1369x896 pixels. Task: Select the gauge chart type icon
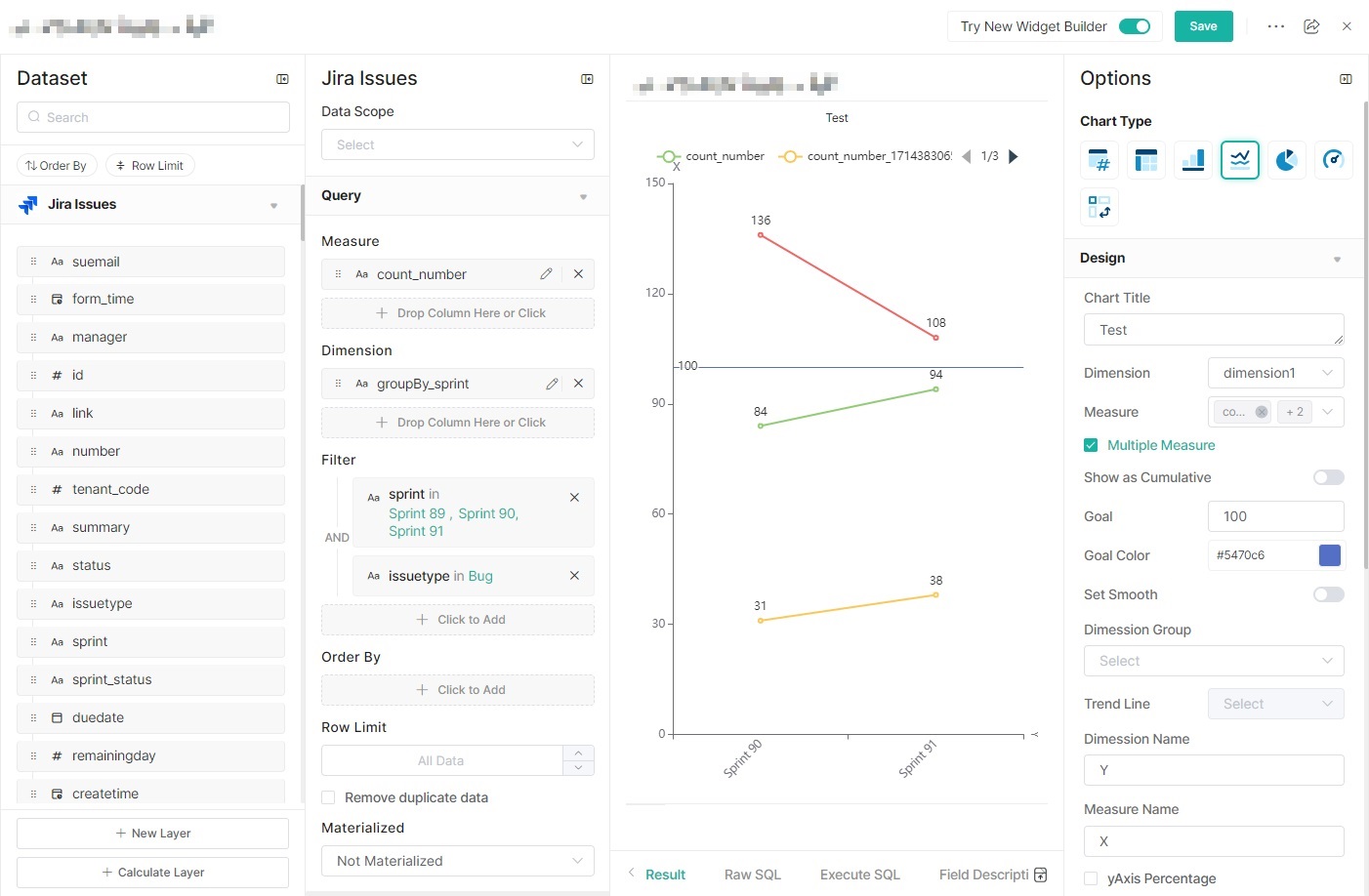point(1333,160)
